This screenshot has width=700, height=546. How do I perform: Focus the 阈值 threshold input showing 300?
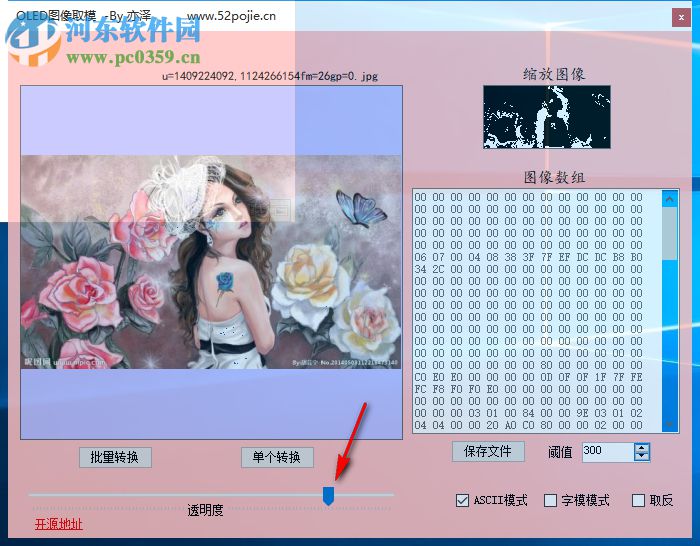coord(608,452)
